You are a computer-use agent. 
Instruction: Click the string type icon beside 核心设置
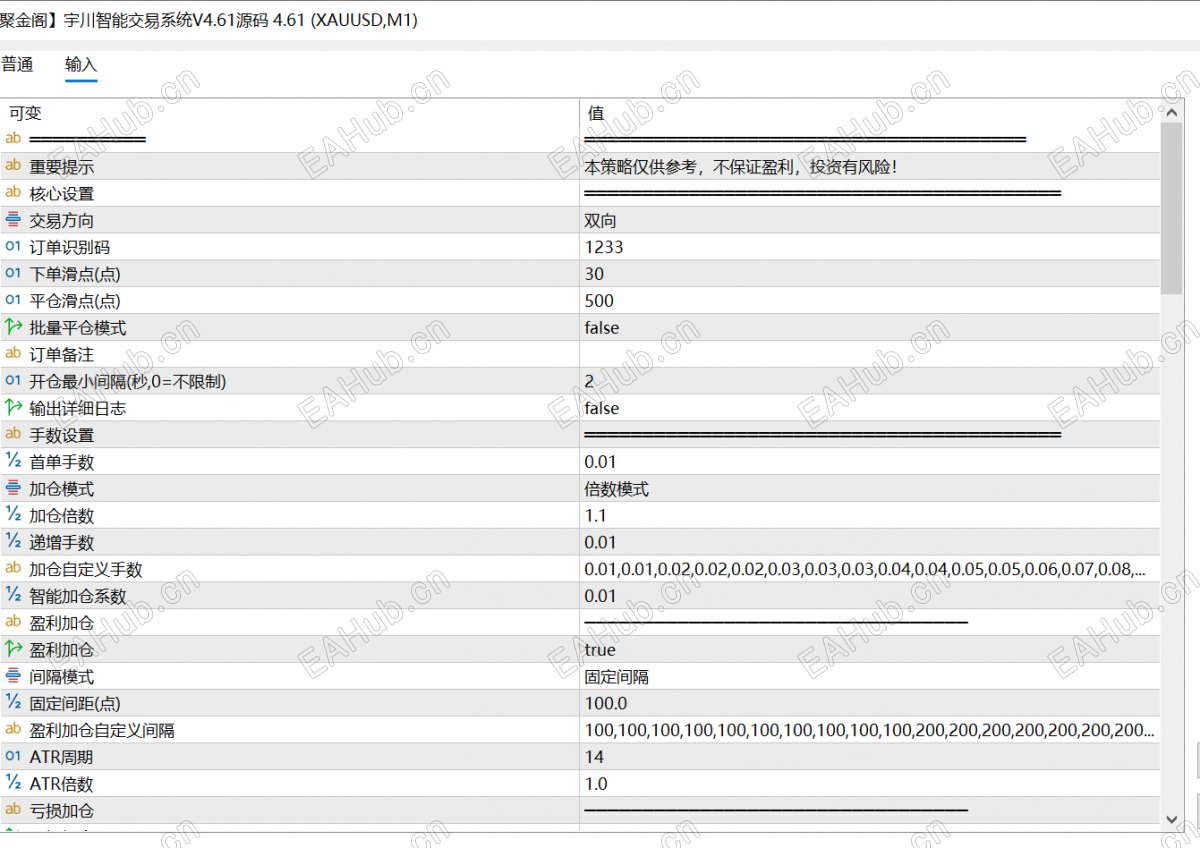click(x=13, y=193)
